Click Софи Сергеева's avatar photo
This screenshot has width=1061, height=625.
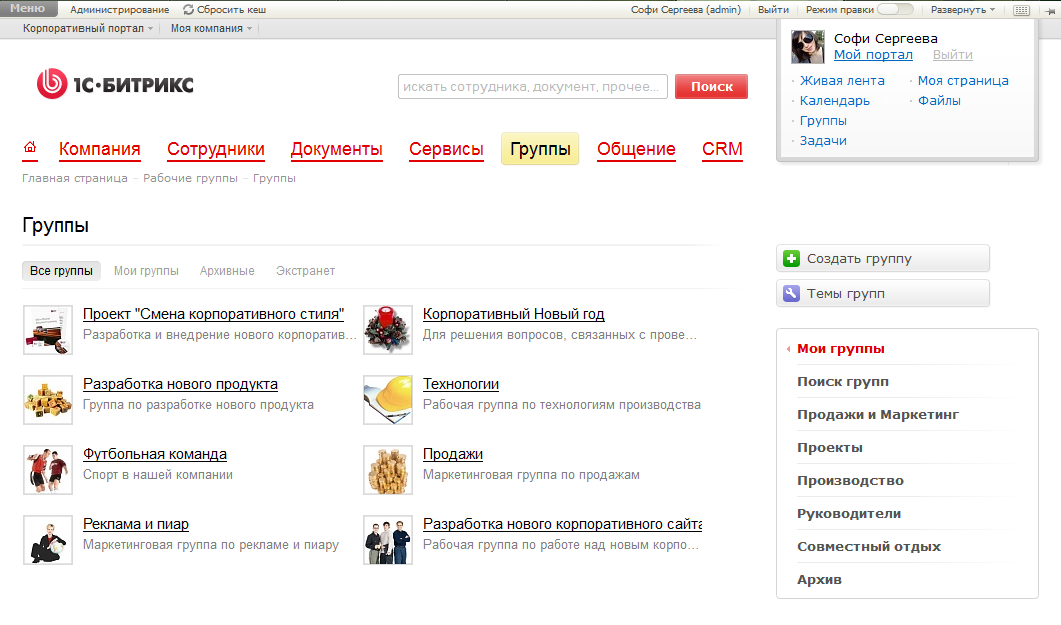(x=808, y=47)
